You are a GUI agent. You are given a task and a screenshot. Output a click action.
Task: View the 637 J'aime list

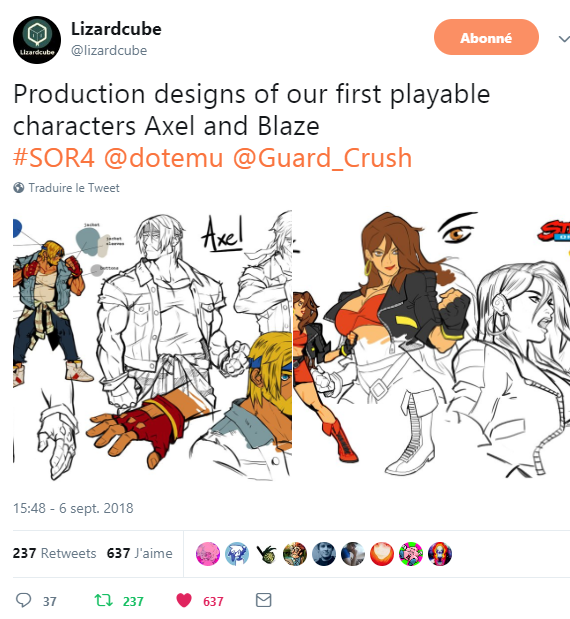pos(140,553)
